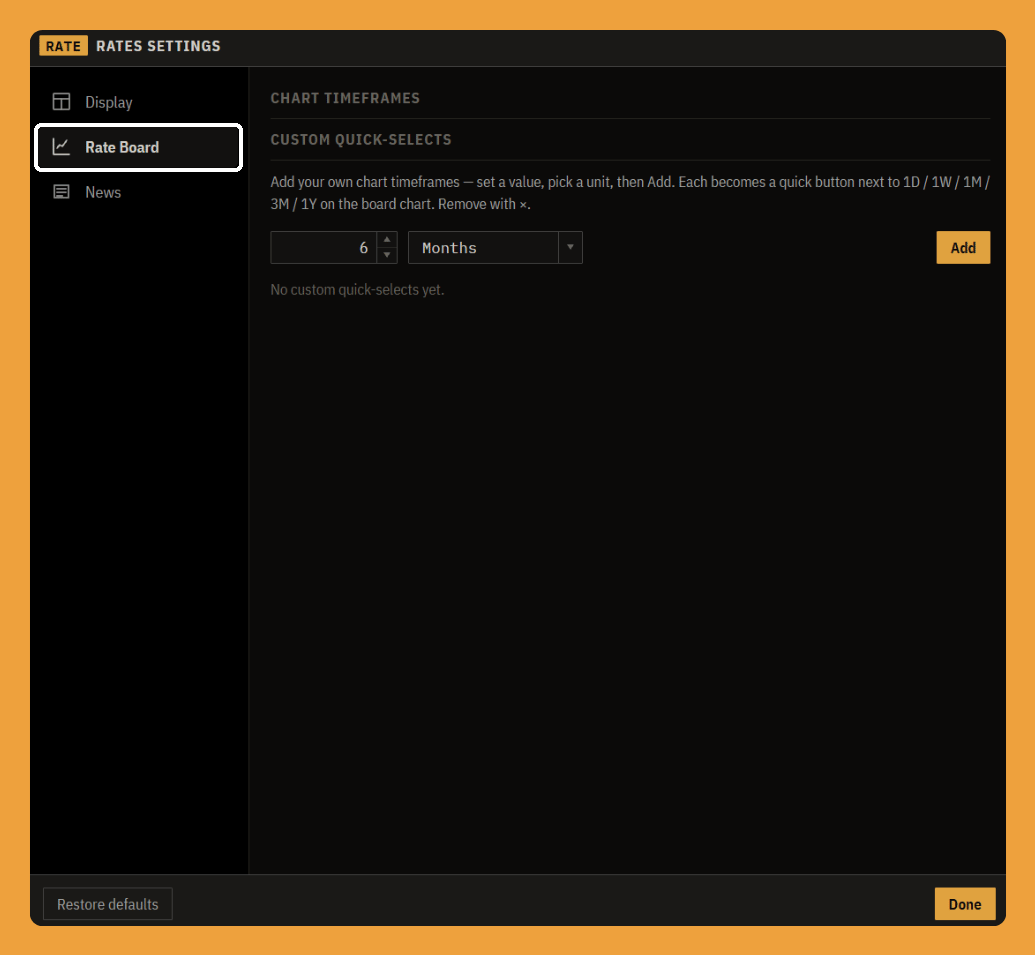
Task: Select the Rate Board sidebar item
Action: click(x=139, y=147)
